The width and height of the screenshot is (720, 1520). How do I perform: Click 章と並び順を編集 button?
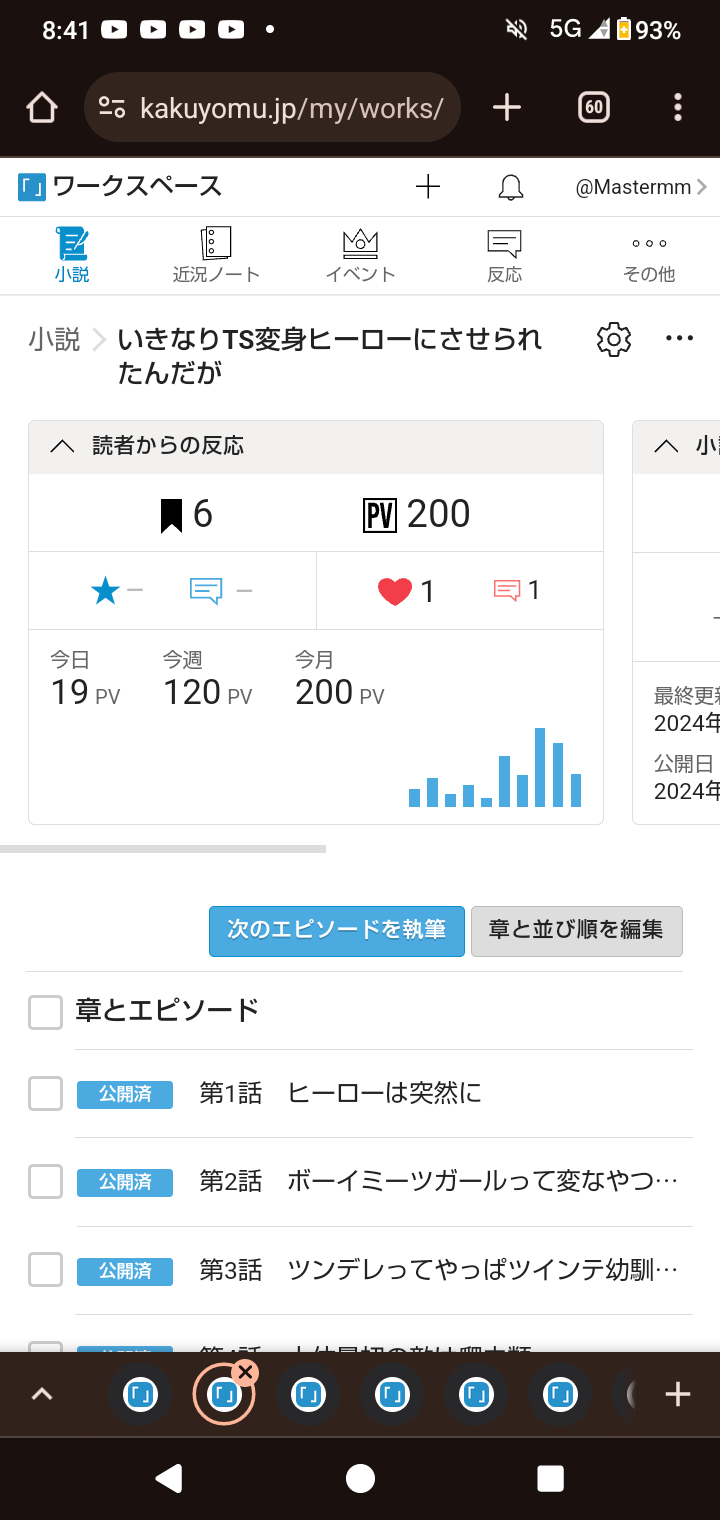[x=576, y=931]
